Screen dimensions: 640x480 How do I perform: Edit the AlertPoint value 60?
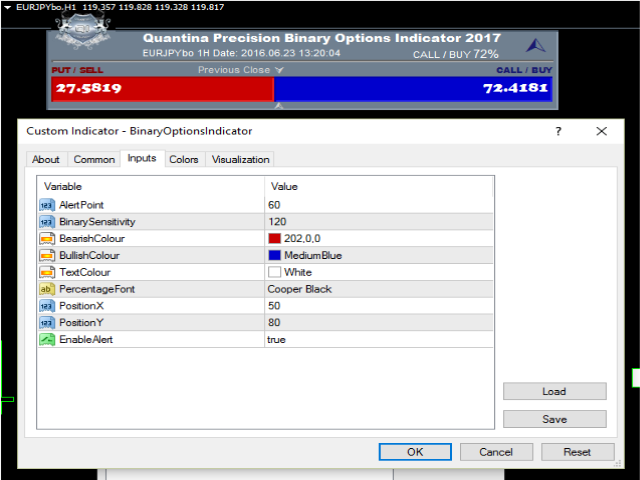(379, 205)
